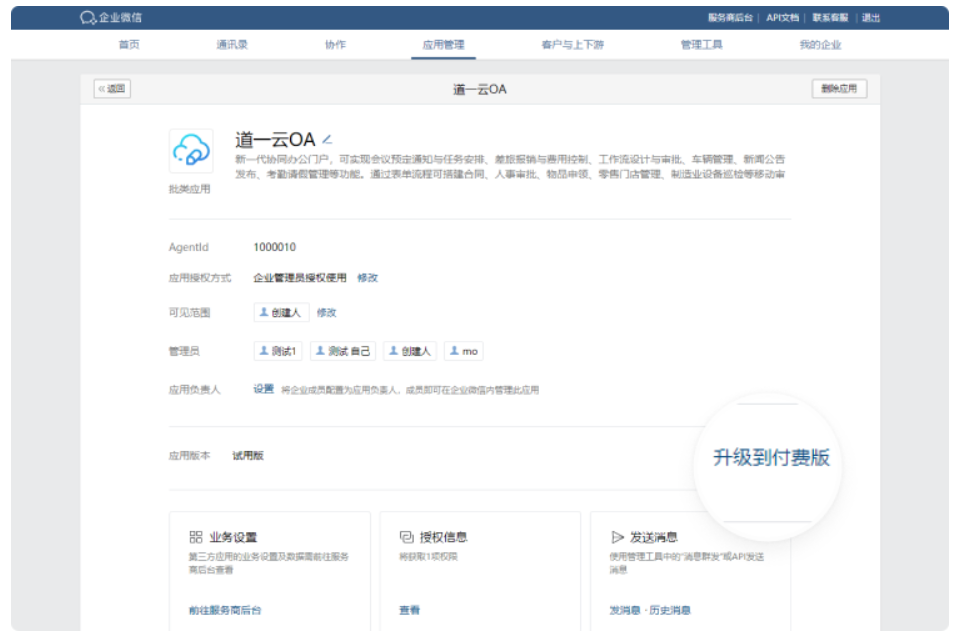The height and width of the screenshot is (641, 960).
Task: Click the 测试1 administrator tag
Action: click(278, 351)
